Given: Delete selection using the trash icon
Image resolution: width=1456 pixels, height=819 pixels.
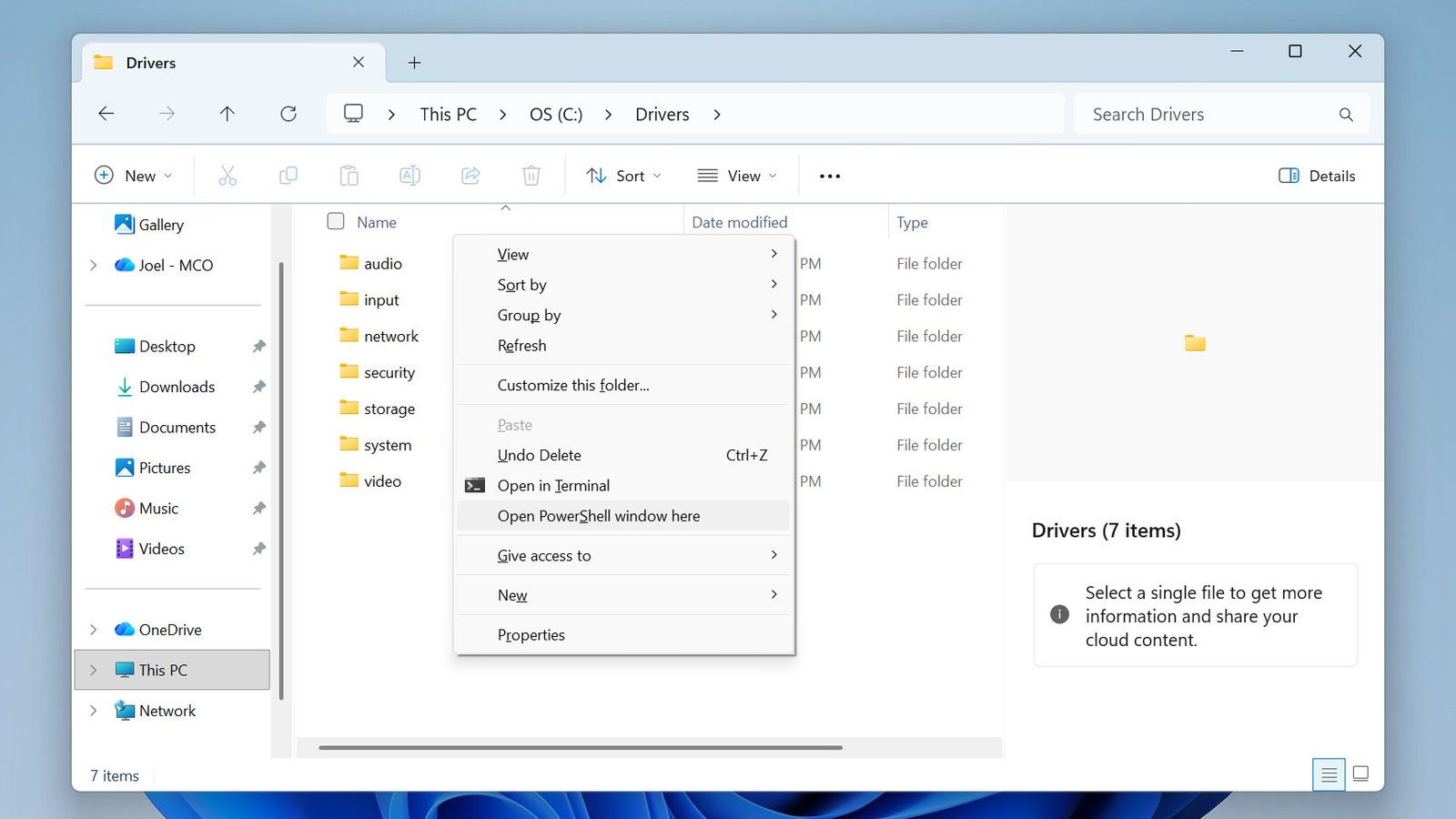Looking at the screenshot, I should 531,175.
